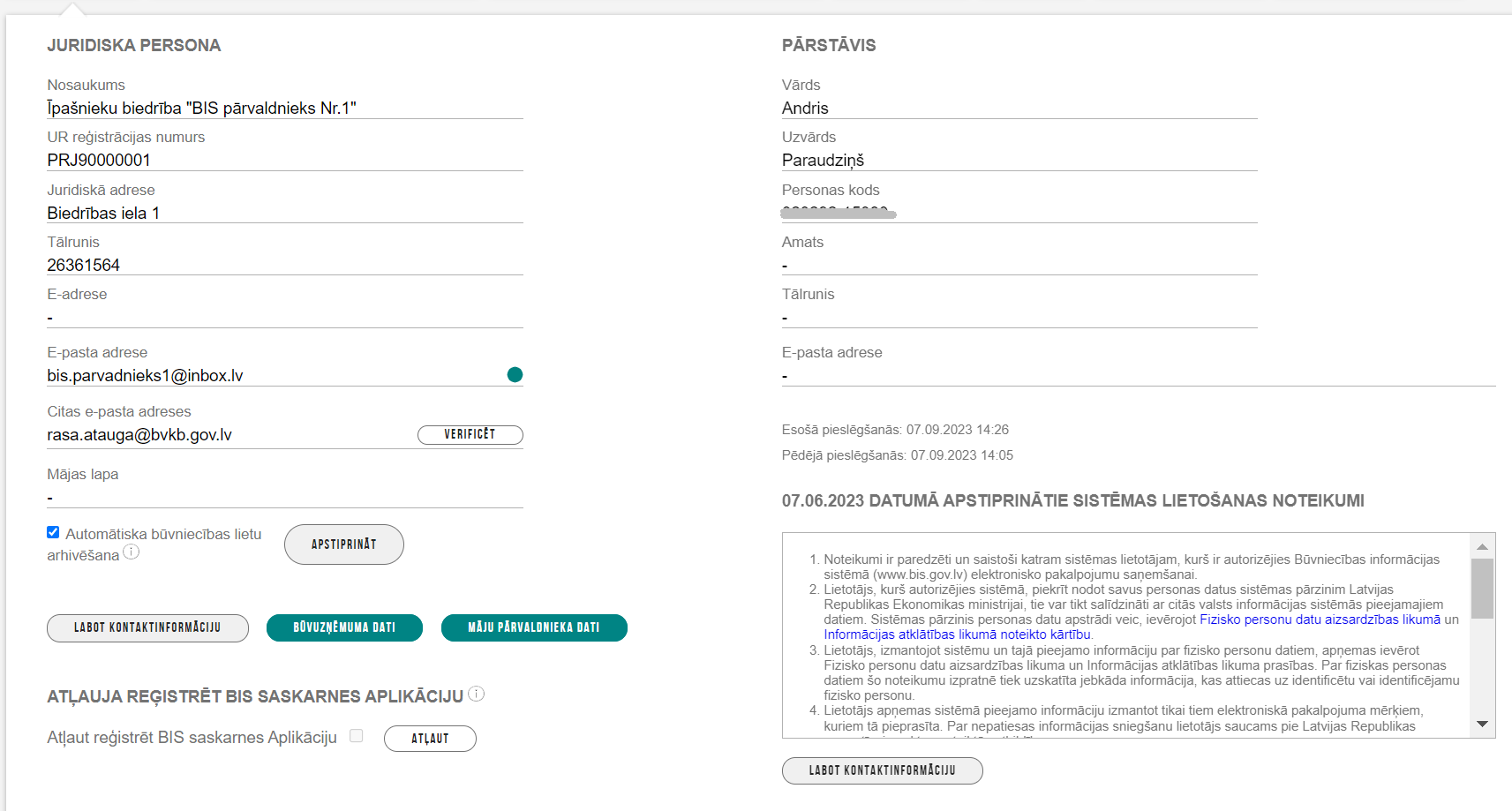Open Labot kontaktinformāciju under Juridiska persona
The image size is (1512, 811).
pos(147,627)
